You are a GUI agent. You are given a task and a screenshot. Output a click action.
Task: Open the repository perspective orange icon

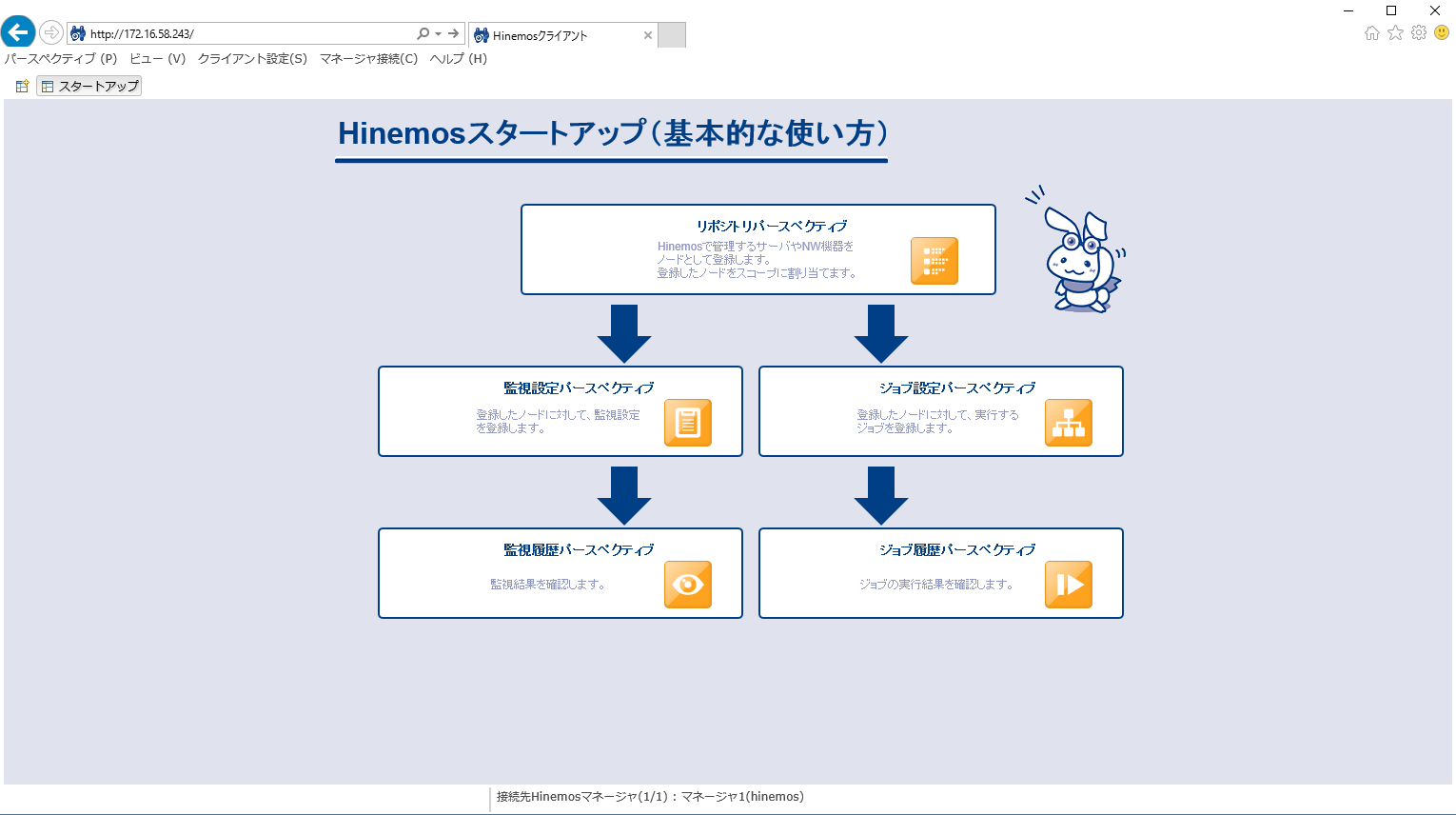[x=934, y=261]
